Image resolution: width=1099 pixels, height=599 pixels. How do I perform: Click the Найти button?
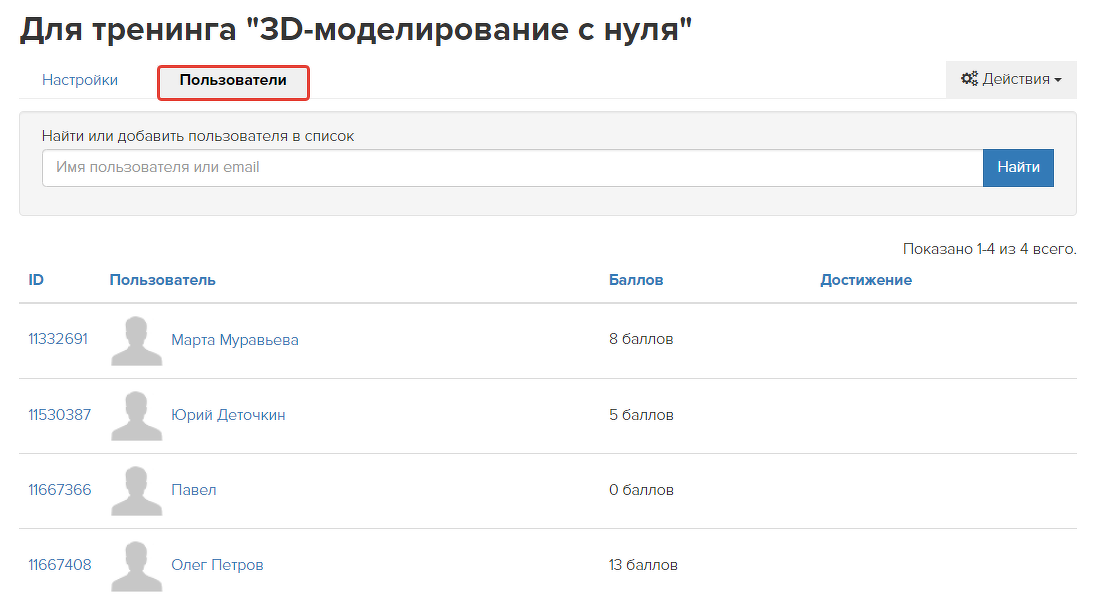pos(1018,167)
